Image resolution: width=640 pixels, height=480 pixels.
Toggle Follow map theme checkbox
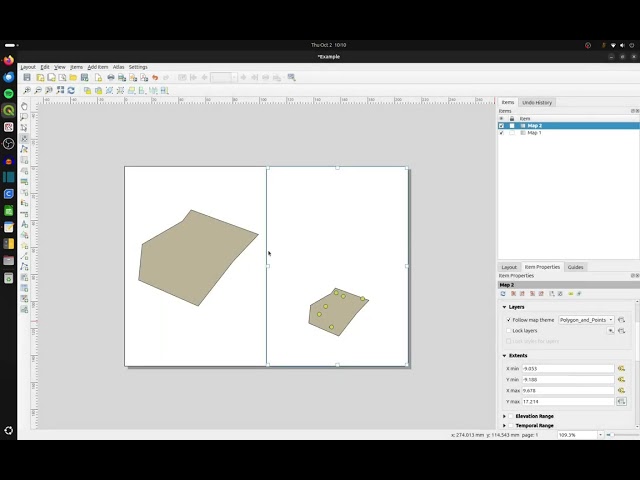[x=509, y=320]
